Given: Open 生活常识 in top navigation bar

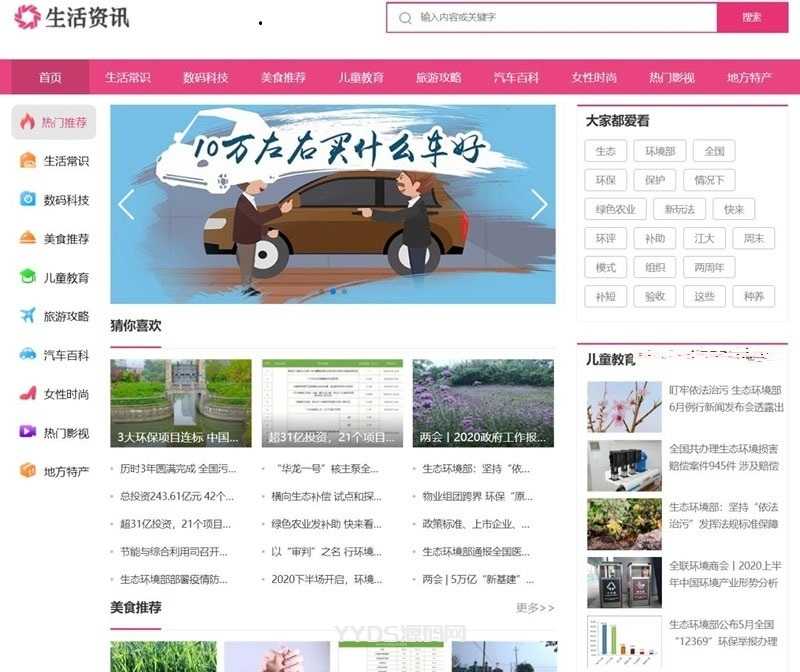Looking at the screenshot, I should (x=128, y=78).
